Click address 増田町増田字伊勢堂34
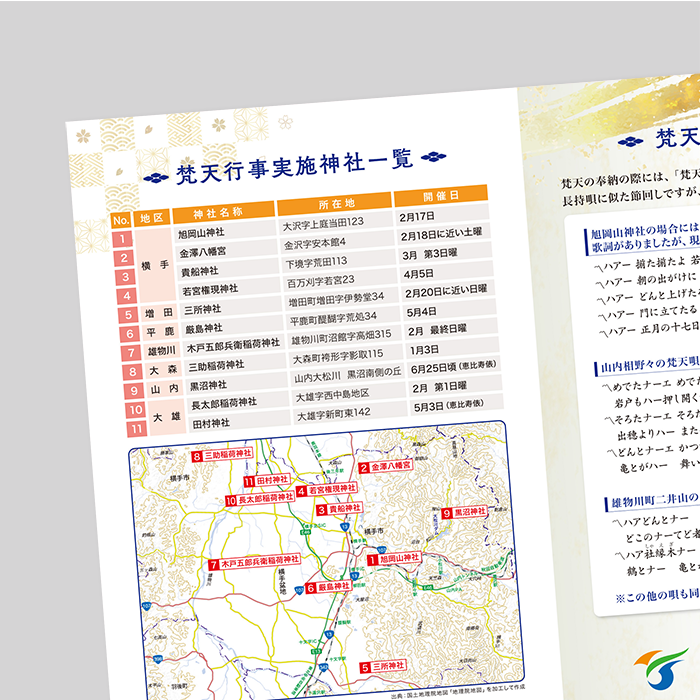The image size is (700, 700). tap(336, 299)
